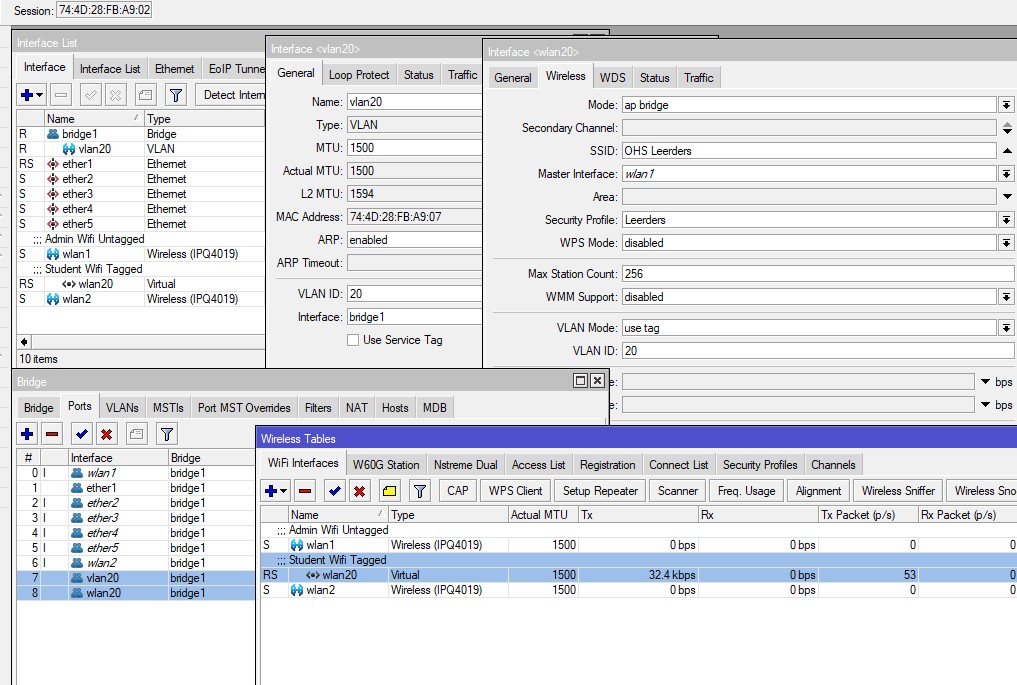Open the Mode dropdown showing ap bridge
The width and height of the screenshot is (1017, 685).
coord(1006,105)
